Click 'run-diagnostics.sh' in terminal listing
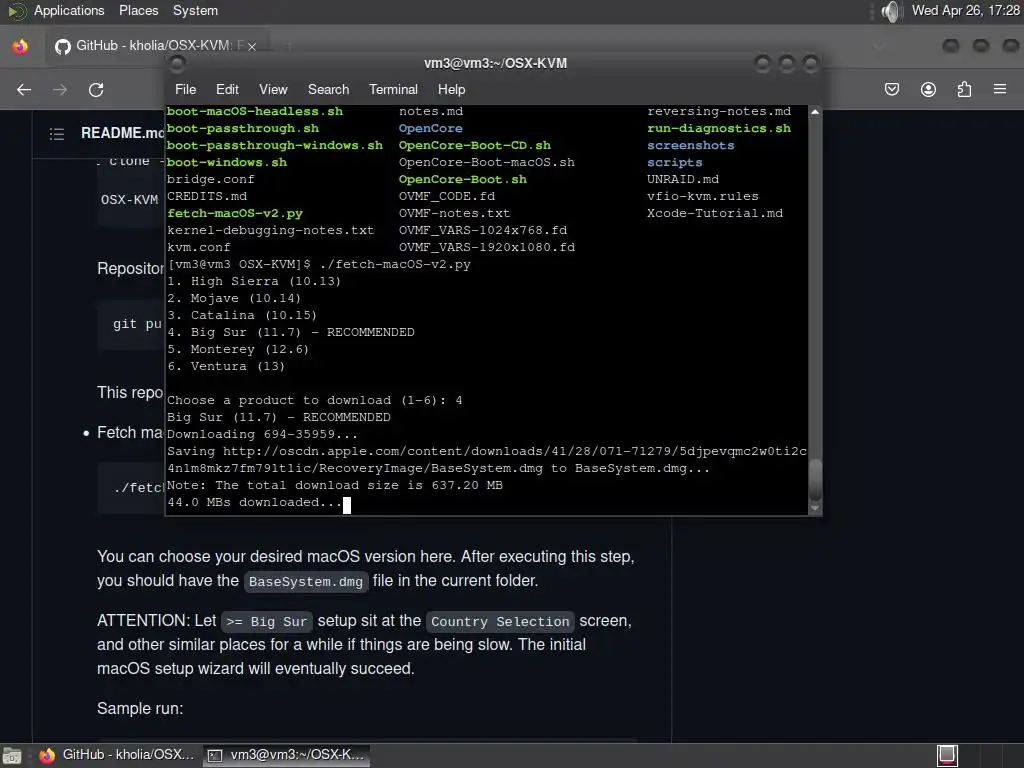The image size is (1024, 768). [719, 129]
